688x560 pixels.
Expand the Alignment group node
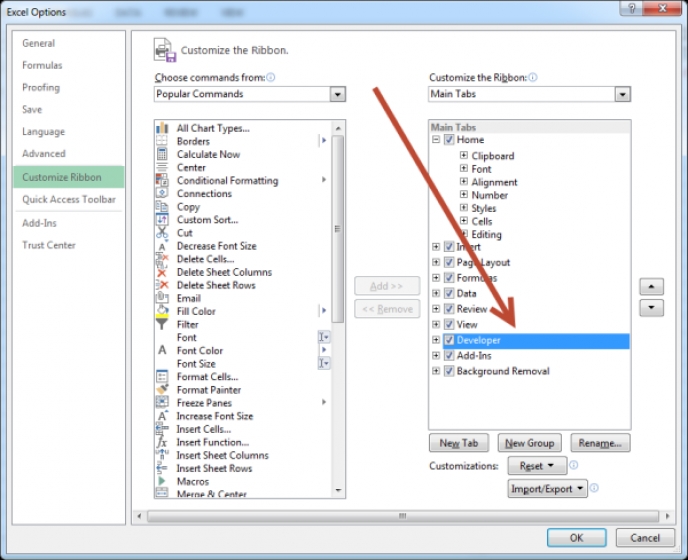[x=464, y=181]
